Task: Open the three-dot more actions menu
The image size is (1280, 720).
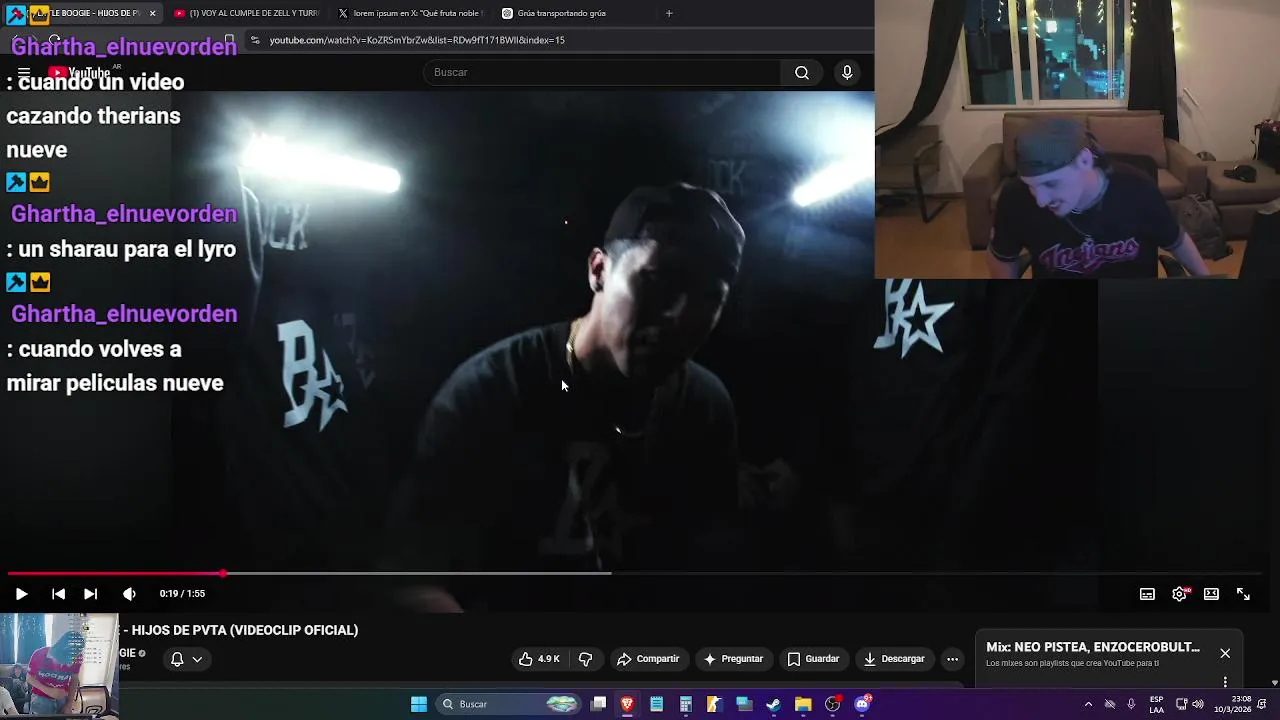Action: (x=952, y=659)
